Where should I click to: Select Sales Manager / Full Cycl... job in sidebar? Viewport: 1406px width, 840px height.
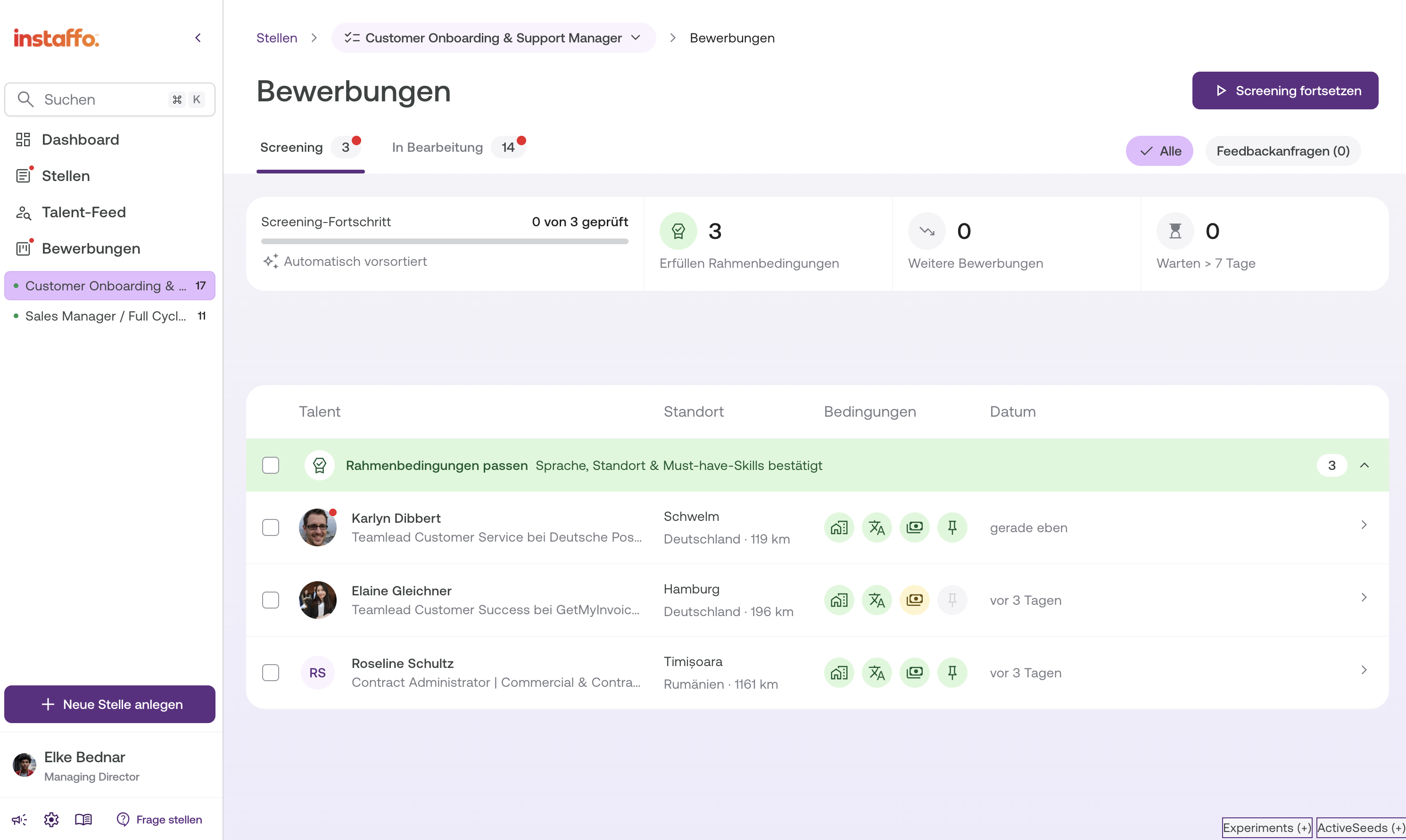click(110, 316)
